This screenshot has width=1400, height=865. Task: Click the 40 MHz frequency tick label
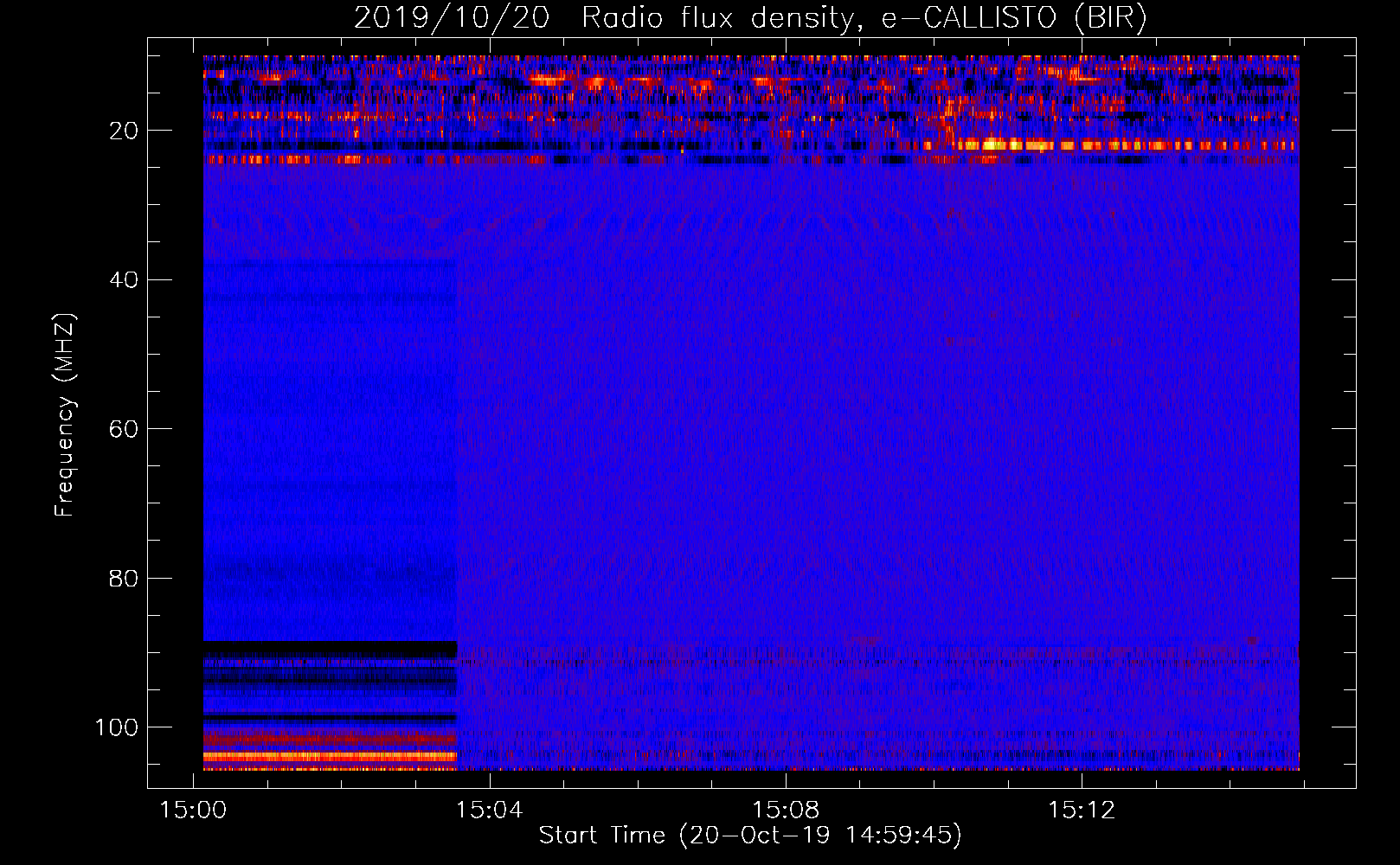coord(124,280)
